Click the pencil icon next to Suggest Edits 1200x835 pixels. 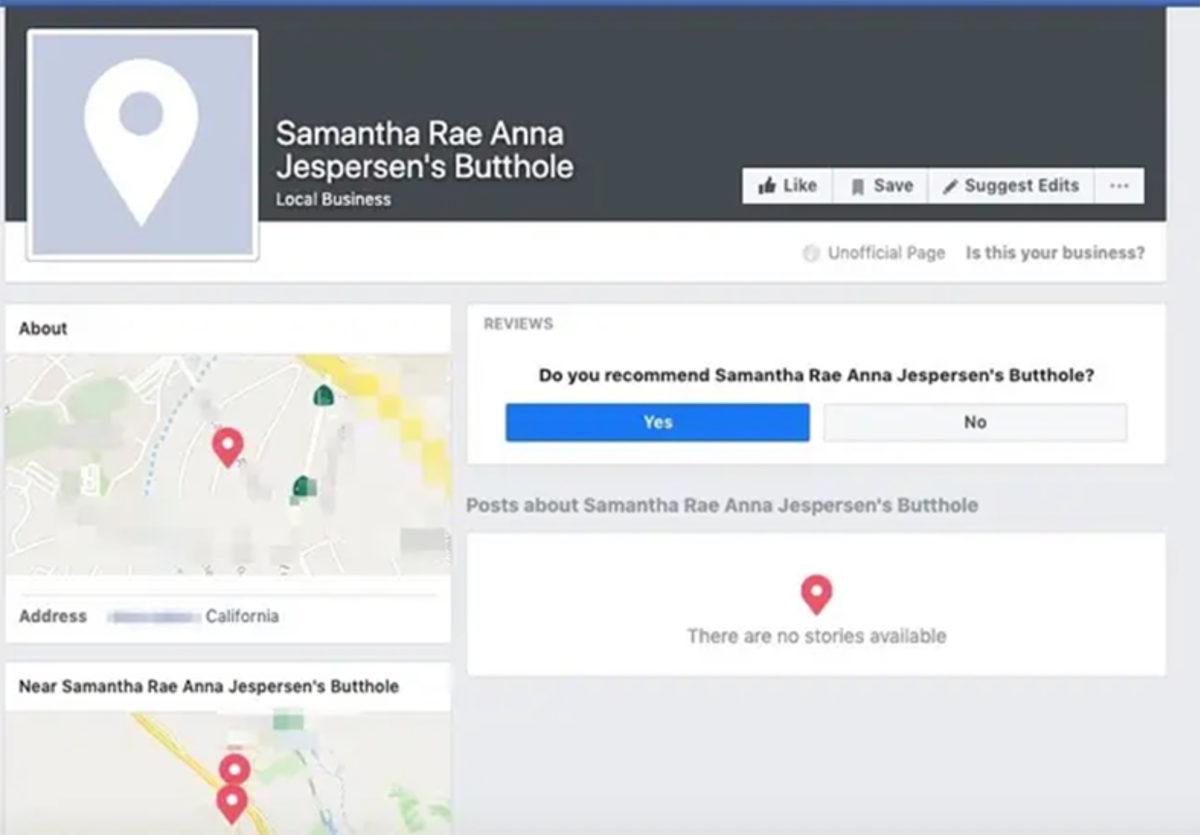pyautogui.click(x=950, y=186)
